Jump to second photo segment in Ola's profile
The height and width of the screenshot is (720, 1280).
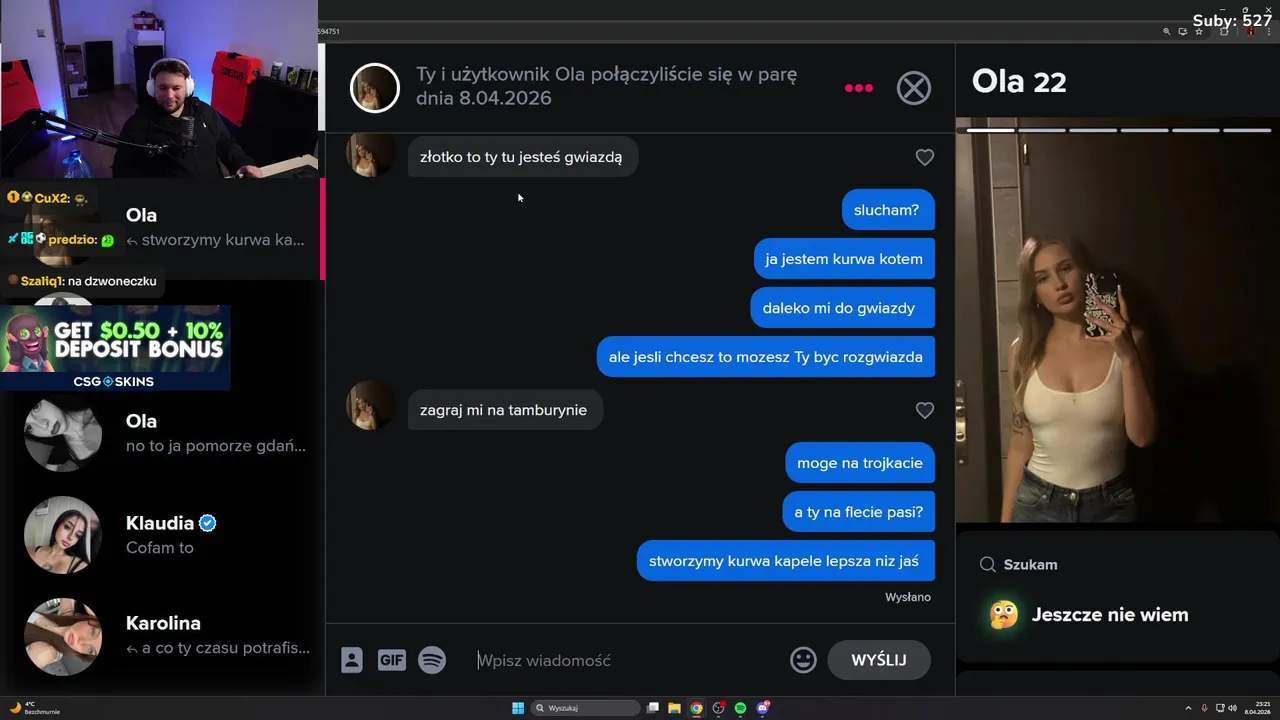pyautogui.click(x=1041, y=130)
